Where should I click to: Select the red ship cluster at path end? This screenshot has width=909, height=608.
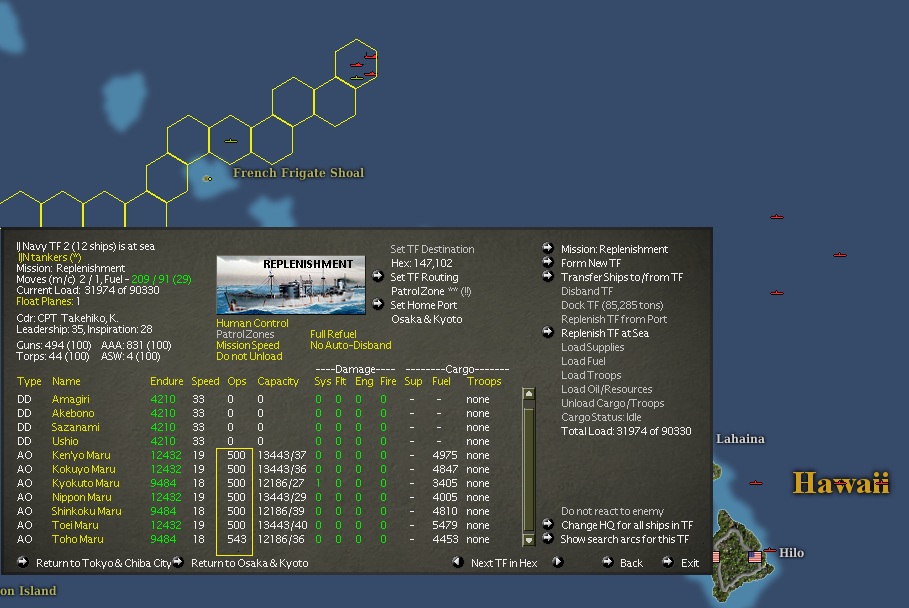[363, 65]
